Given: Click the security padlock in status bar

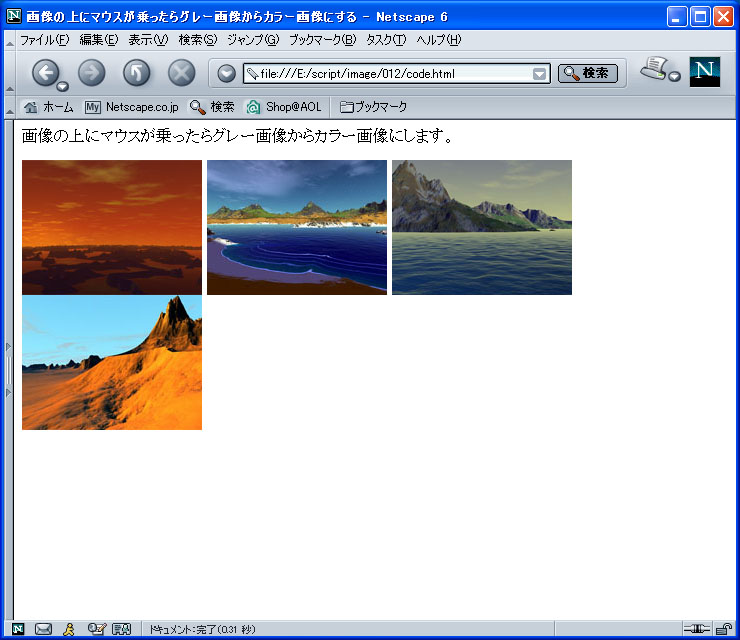Looking at the screenshot, I should coord(723,629).
